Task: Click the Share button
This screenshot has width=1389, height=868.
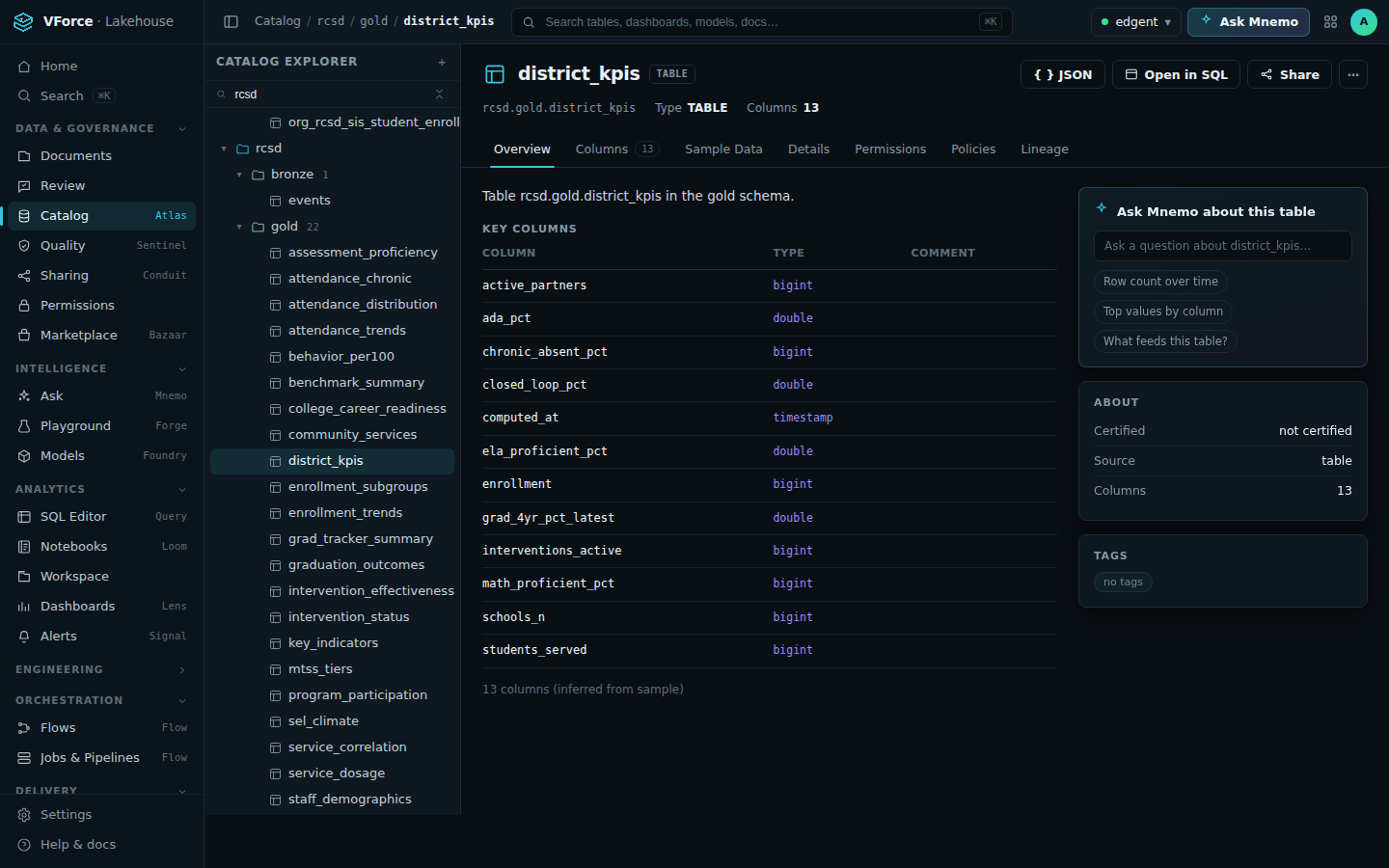Action: pos(1290,74)
